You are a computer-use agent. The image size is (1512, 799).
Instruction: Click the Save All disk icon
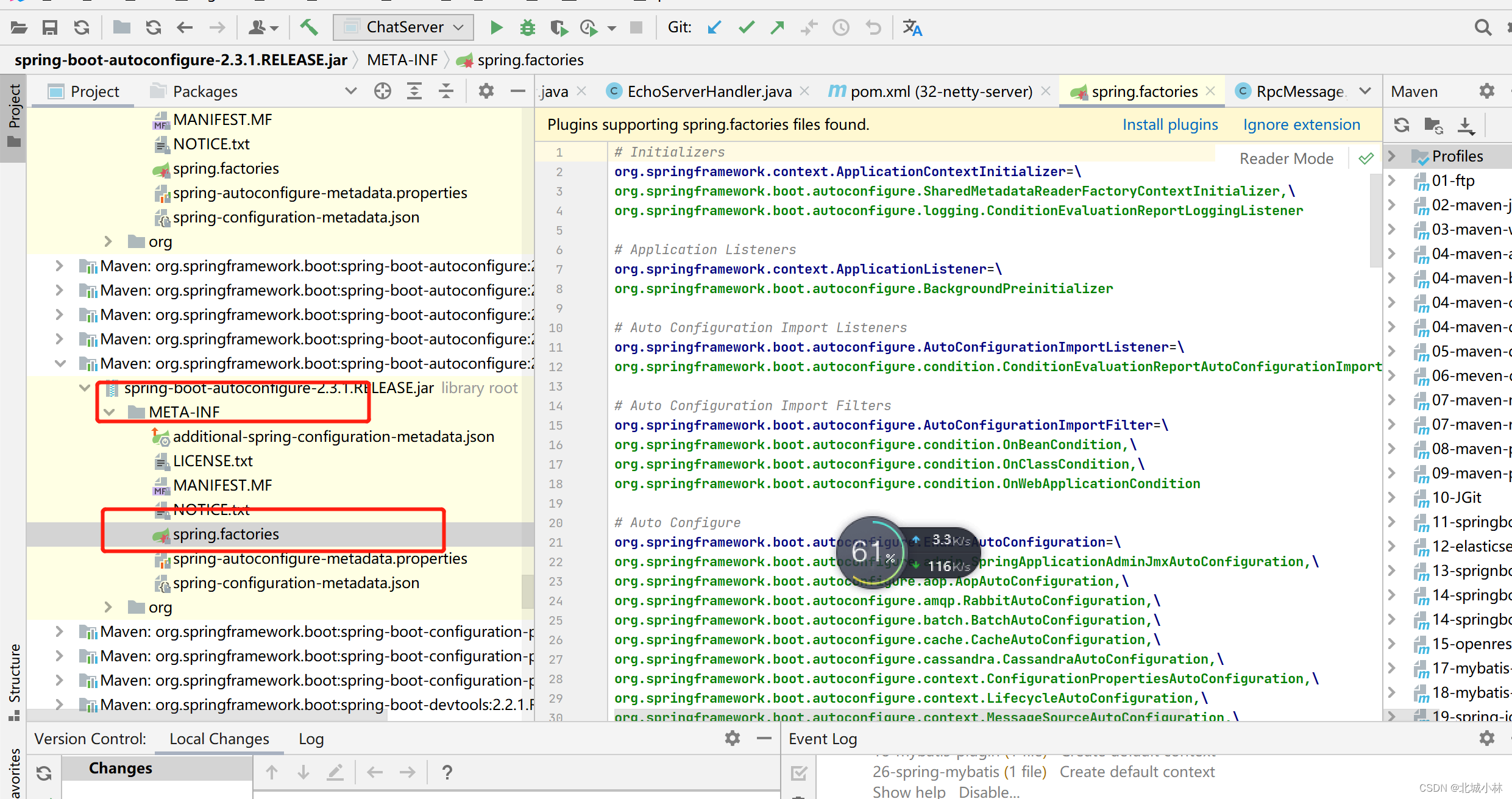pyautogui.click(x=50, y=27)
